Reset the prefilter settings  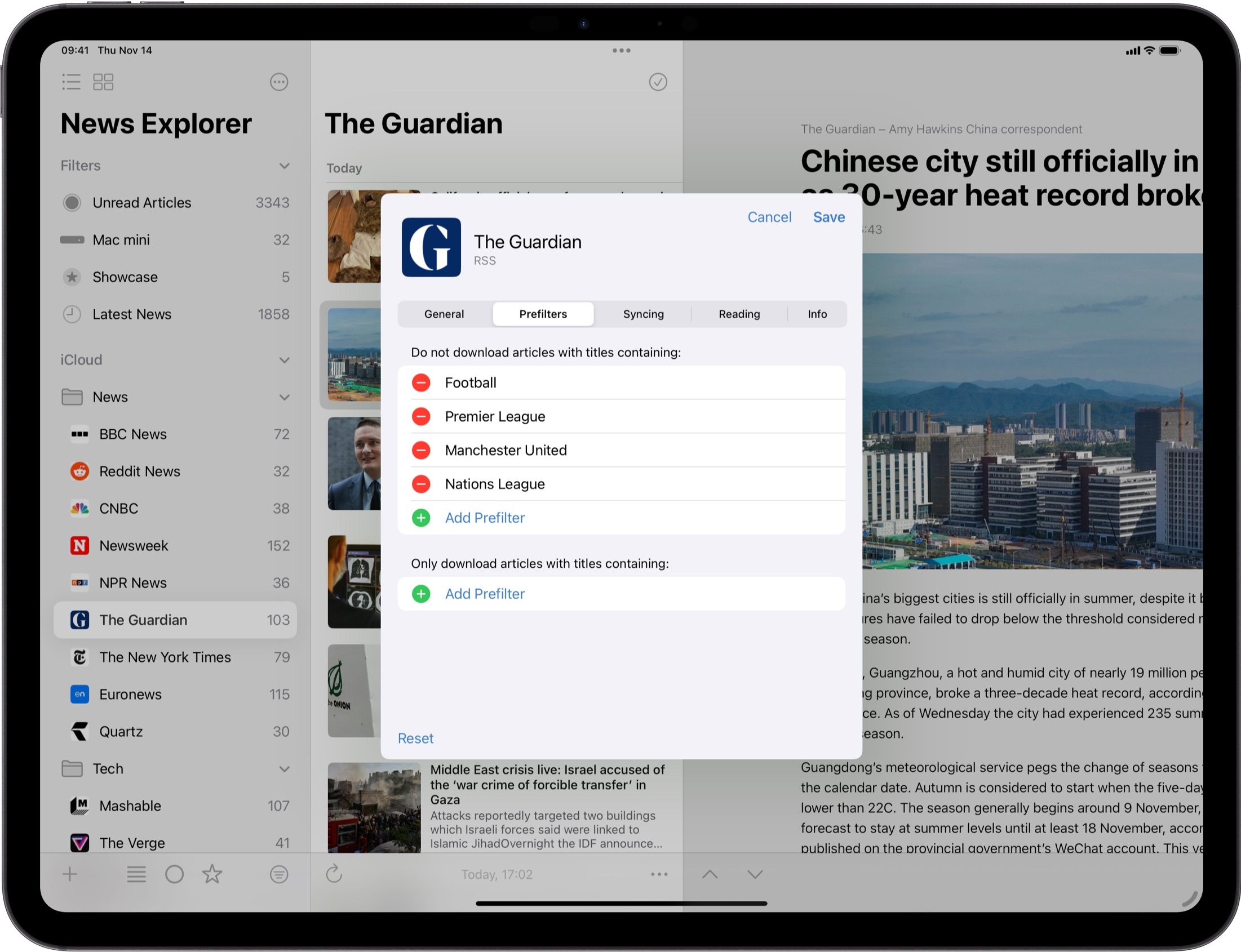point(415,739)
